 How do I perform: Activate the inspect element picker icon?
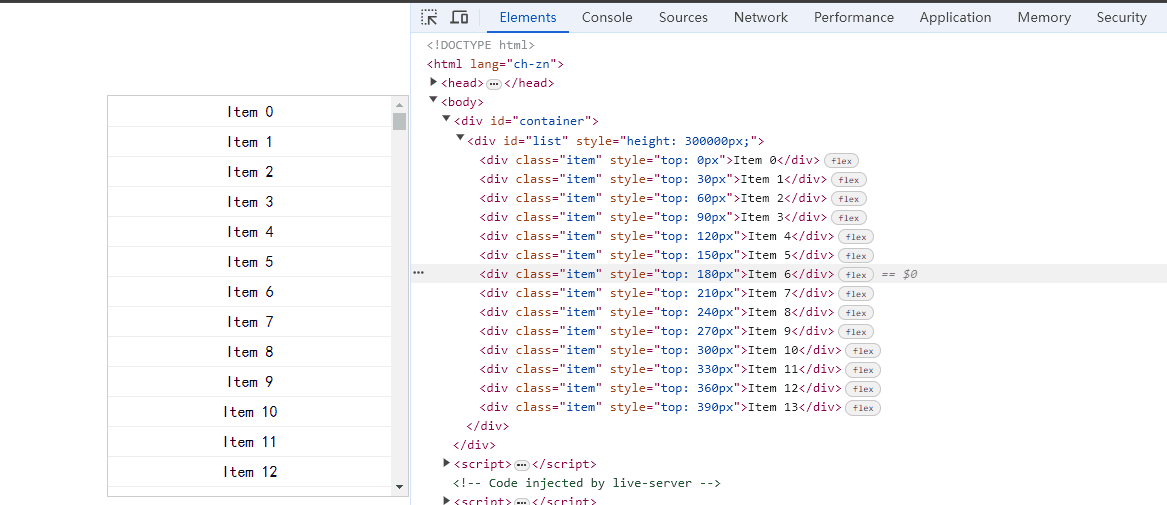(429, 17)
